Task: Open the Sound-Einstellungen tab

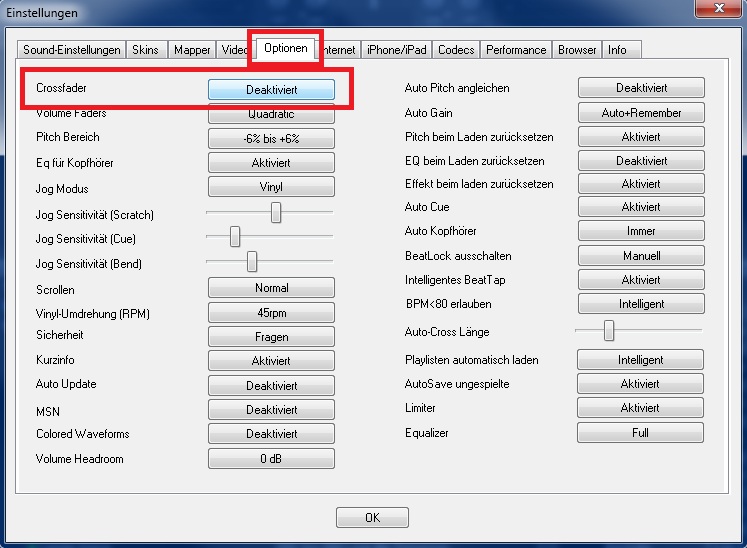Action: point(72,50)
